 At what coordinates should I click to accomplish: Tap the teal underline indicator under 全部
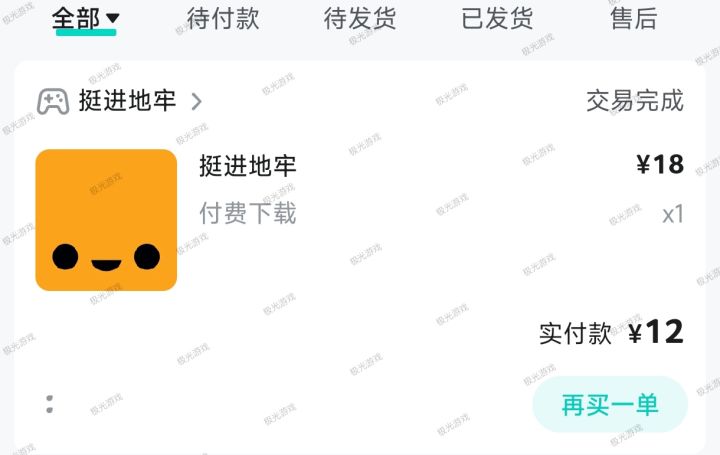tap(86, 32)
